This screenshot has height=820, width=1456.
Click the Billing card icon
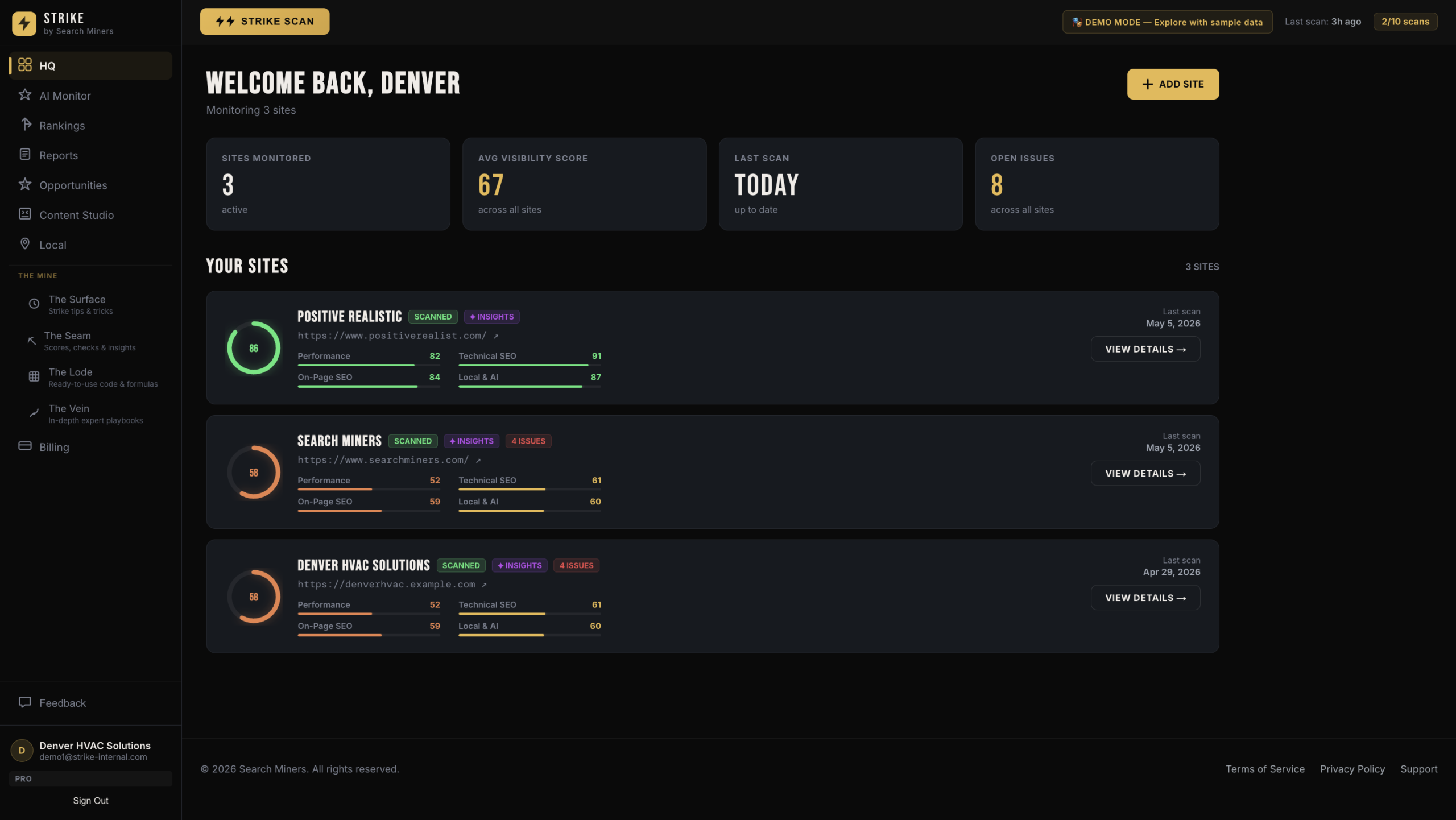pos(24,446)
